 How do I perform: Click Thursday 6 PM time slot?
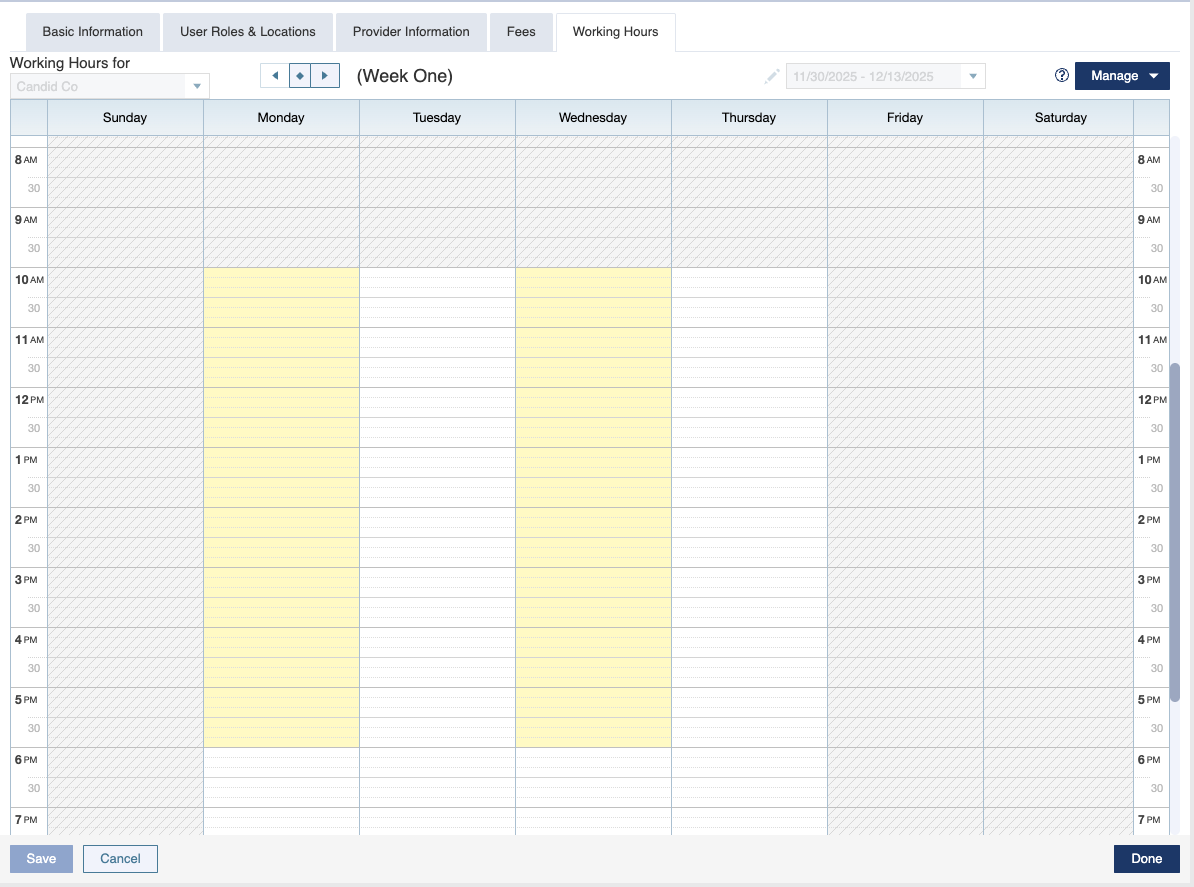click(x=749, y=762)
